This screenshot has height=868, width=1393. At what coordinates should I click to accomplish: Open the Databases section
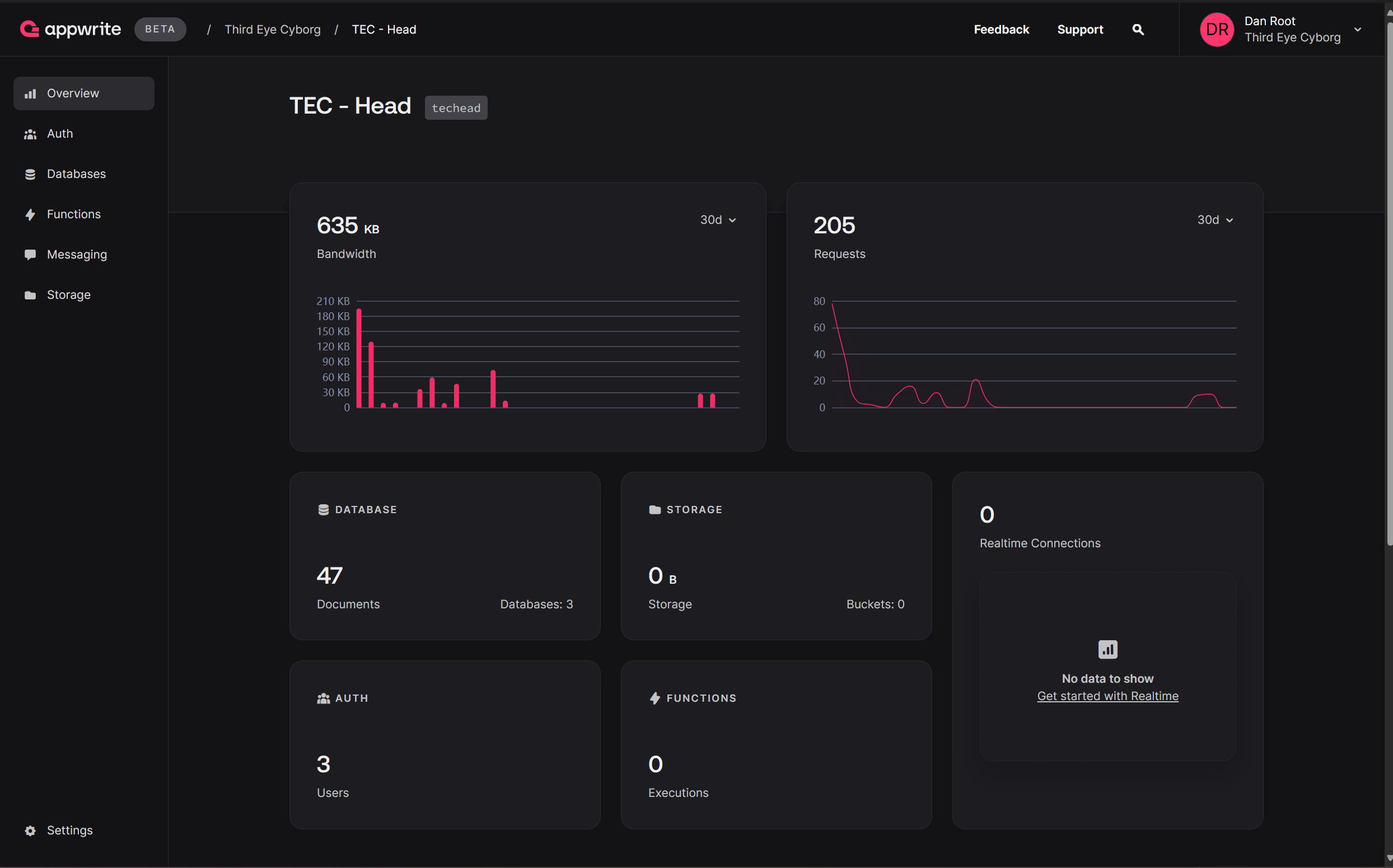(84, 174)
